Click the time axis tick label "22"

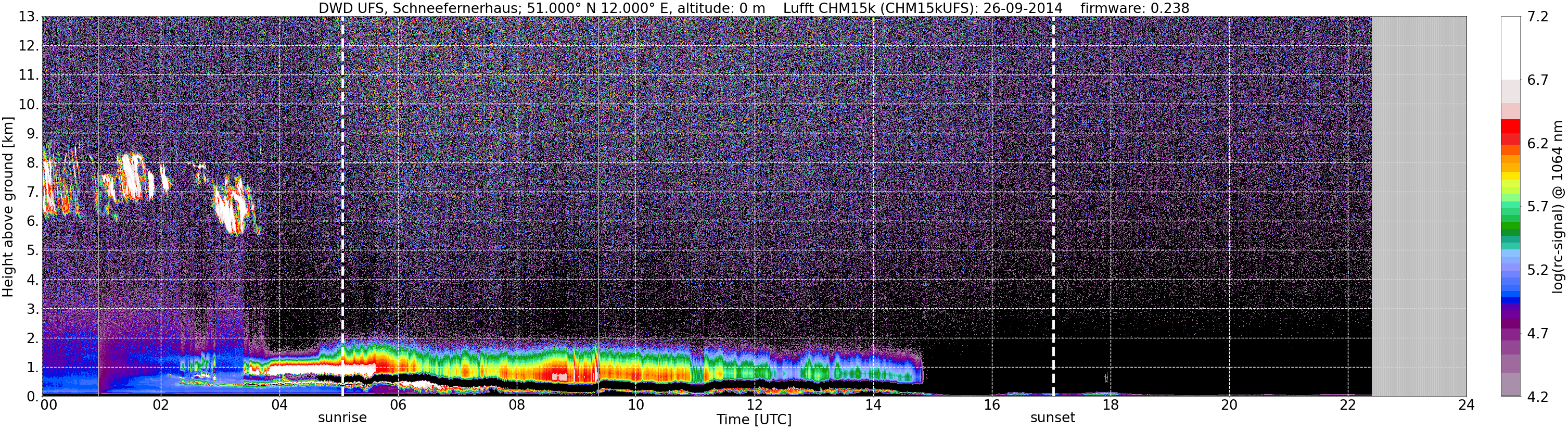coord(1347,405)
